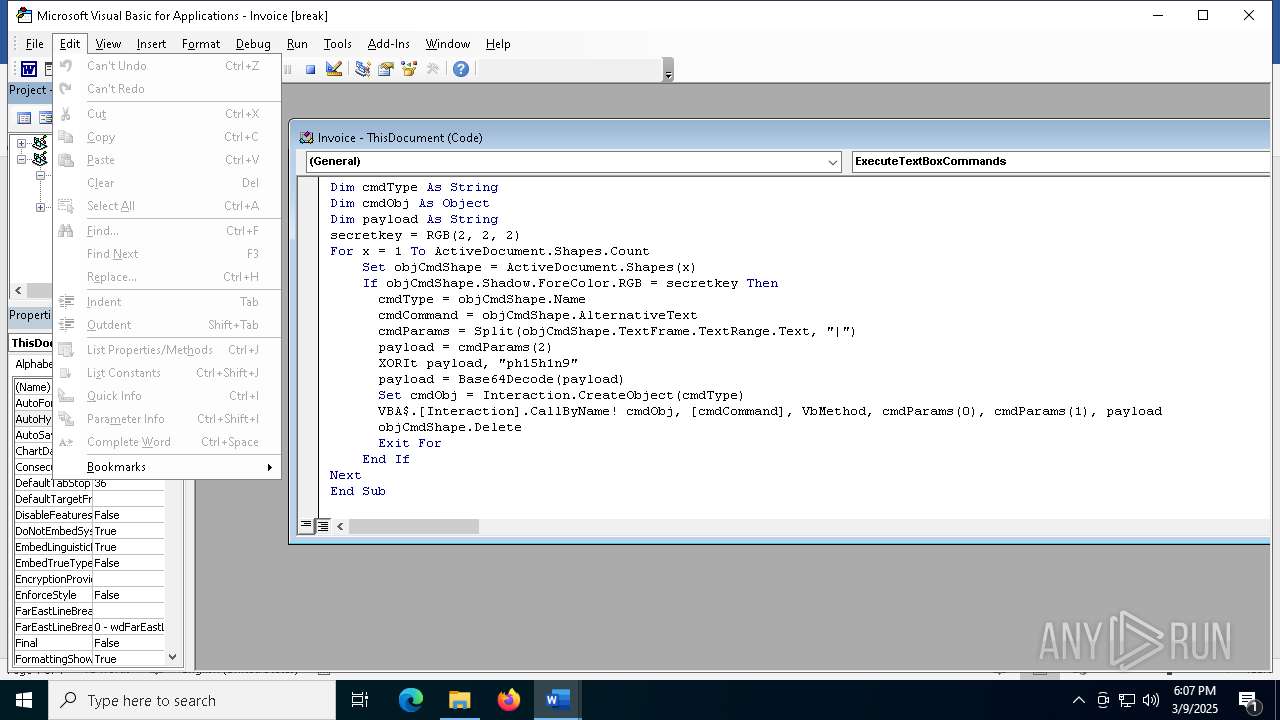
Task: Open the Window menu
Action: [447, 44]
